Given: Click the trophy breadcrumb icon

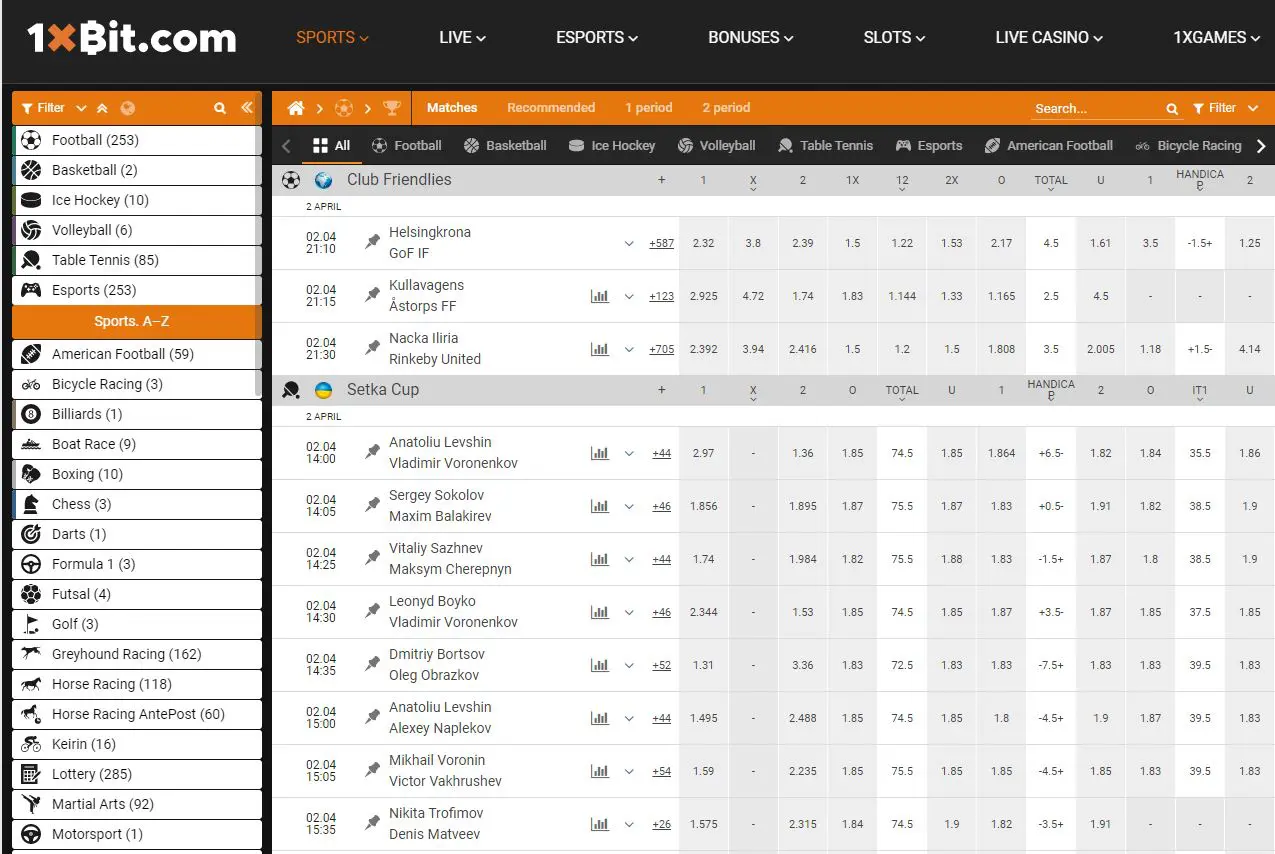Looking at the screenshot, I should (392, 108).
